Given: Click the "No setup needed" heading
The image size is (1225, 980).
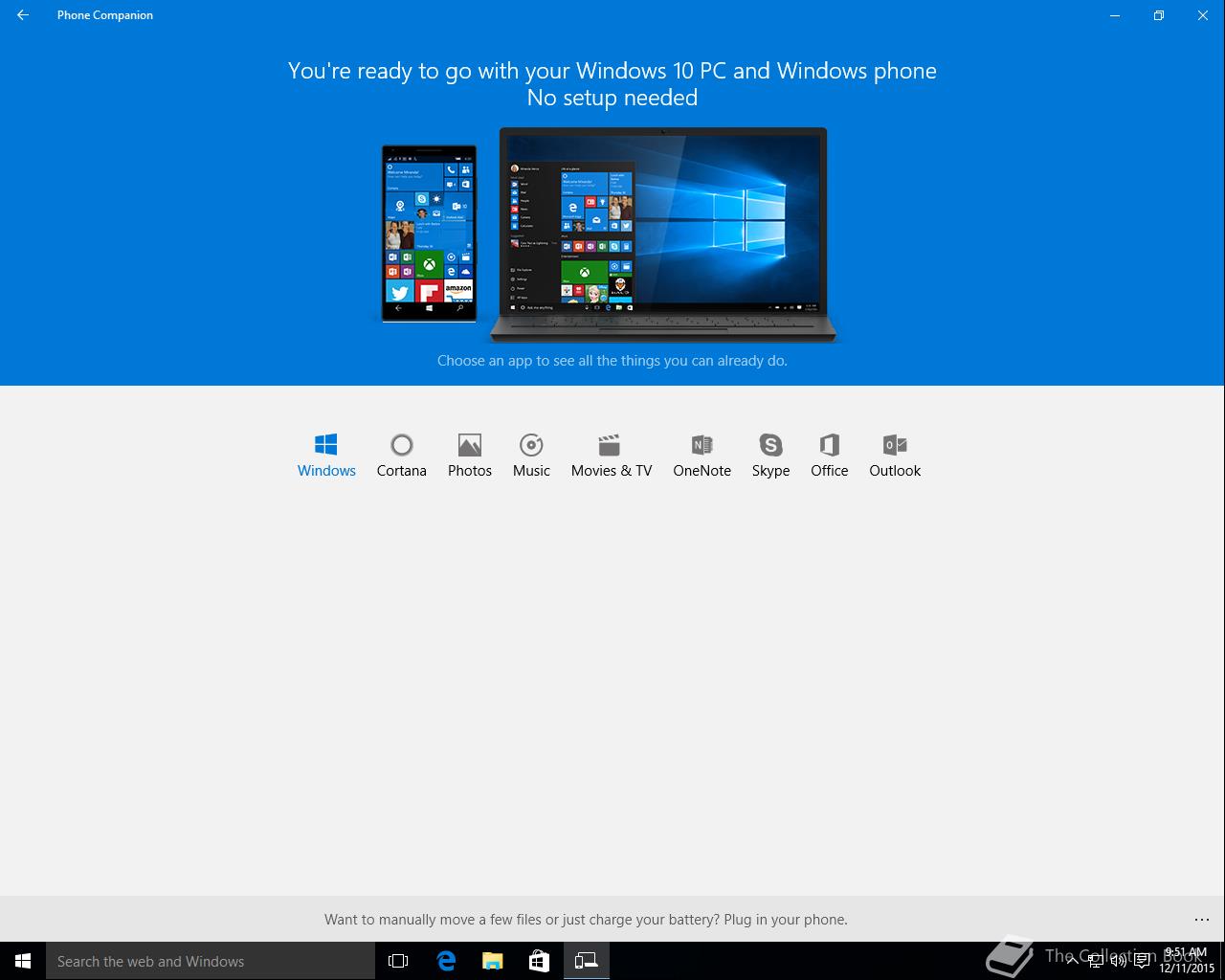Looking at the screenshot, I should coord(612,98).
